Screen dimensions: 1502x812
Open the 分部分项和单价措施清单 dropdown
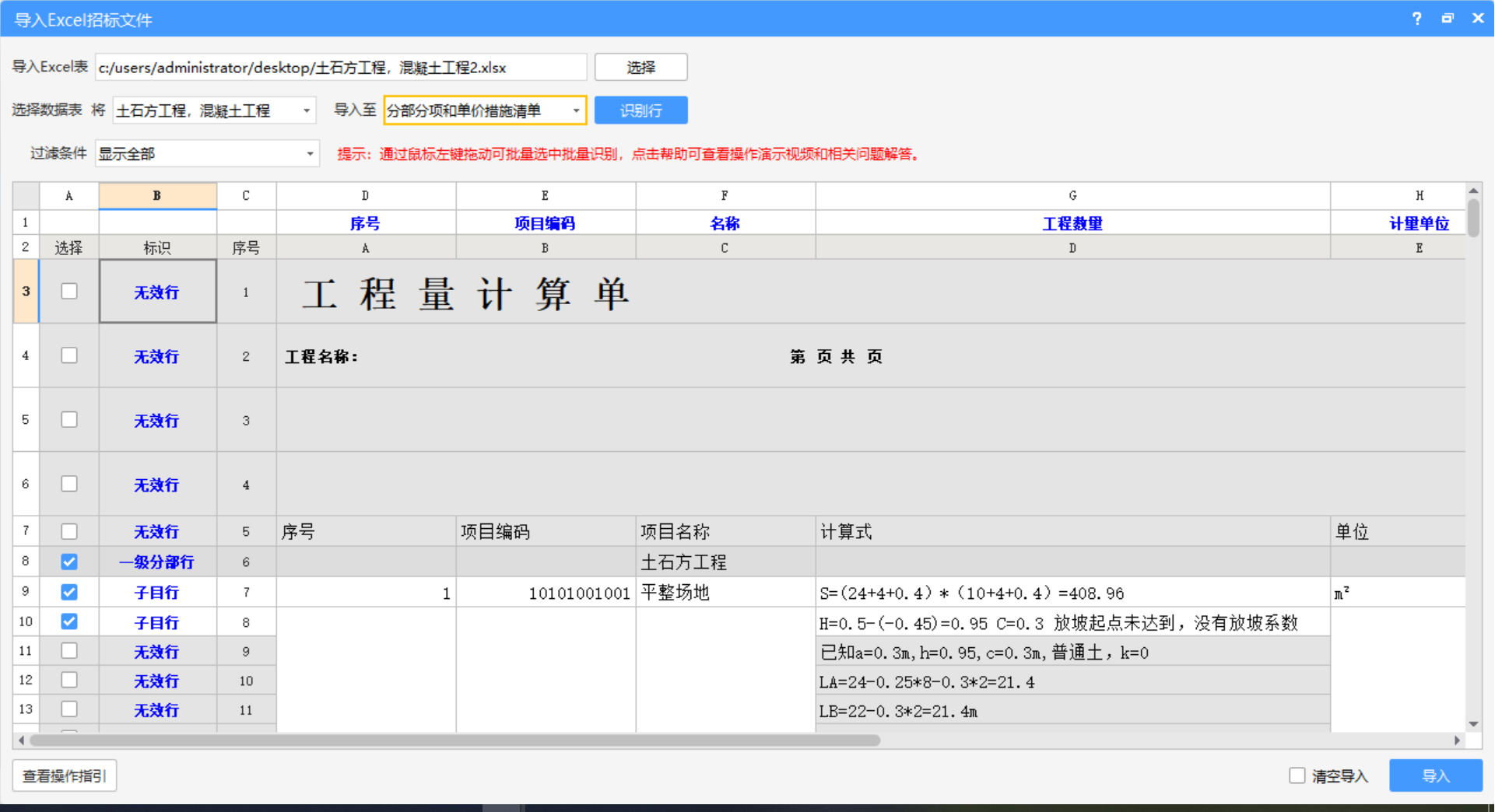[x=485, y=110]
